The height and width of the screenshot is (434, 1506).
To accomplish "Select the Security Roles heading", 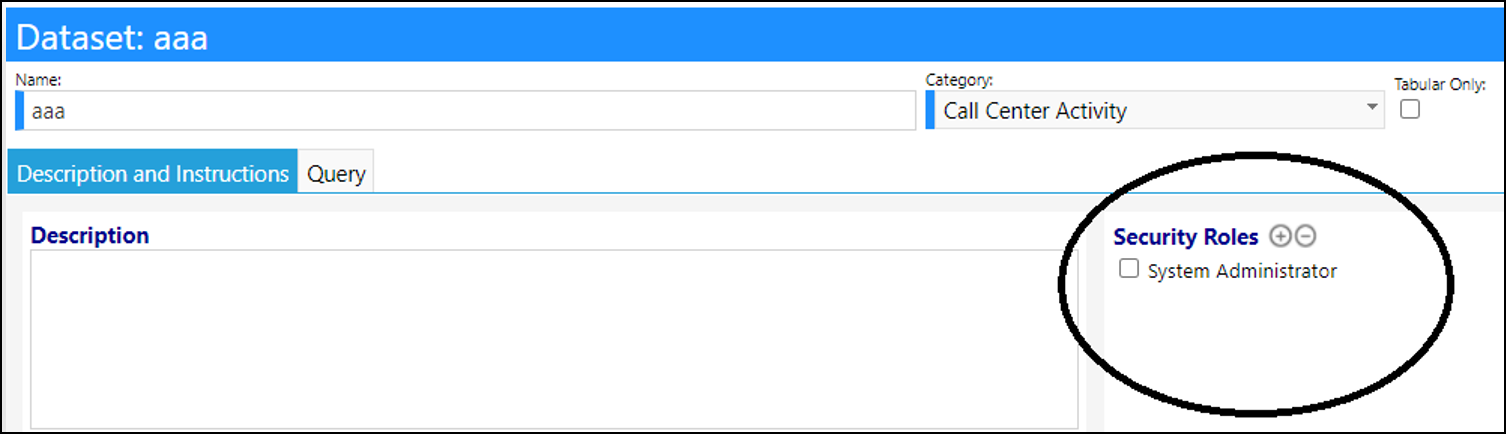I will click(1186, 237).
